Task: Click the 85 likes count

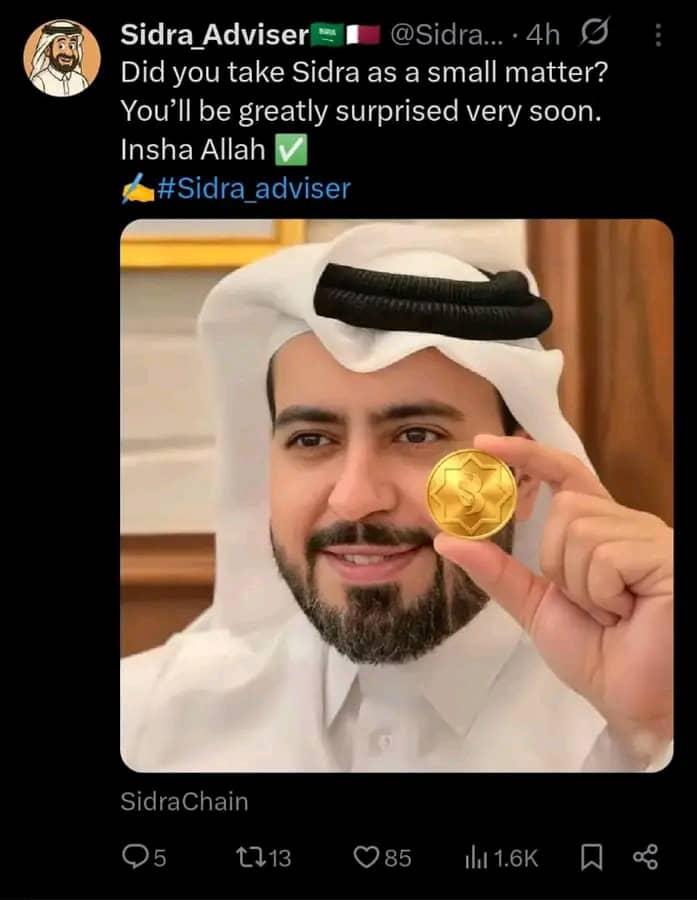Action: click(398, 859)
